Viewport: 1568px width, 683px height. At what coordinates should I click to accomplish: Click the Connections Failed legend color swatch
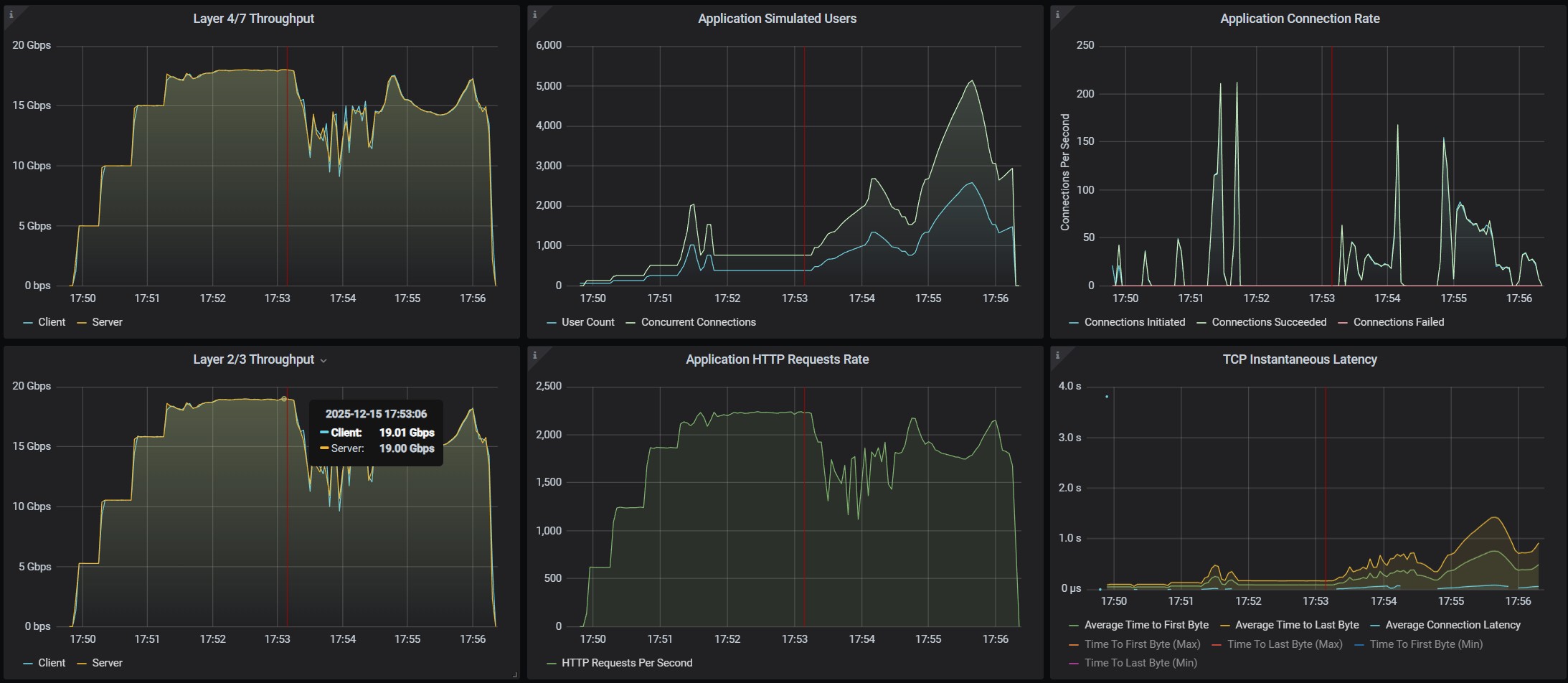1343,323
